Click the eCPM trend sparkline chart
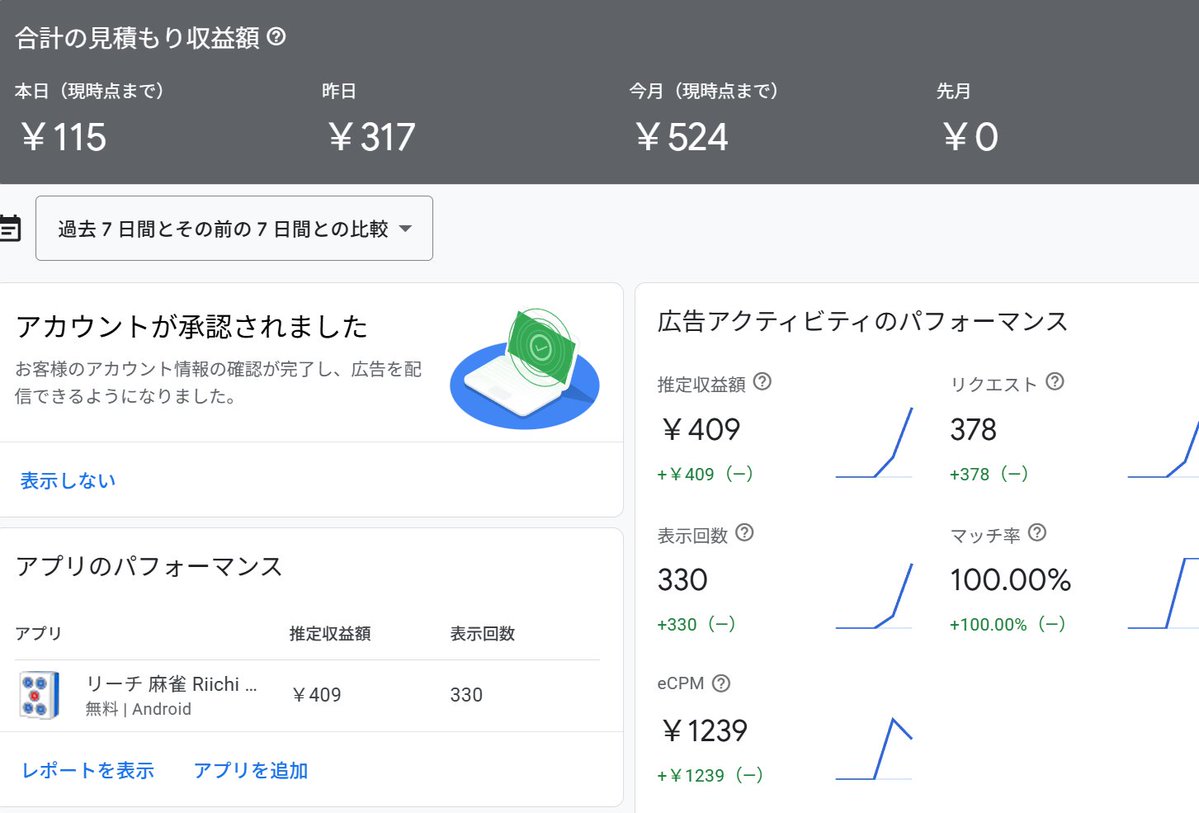Screen dimensions: 1199x813 pyautogui.click(x=874, y=749)
